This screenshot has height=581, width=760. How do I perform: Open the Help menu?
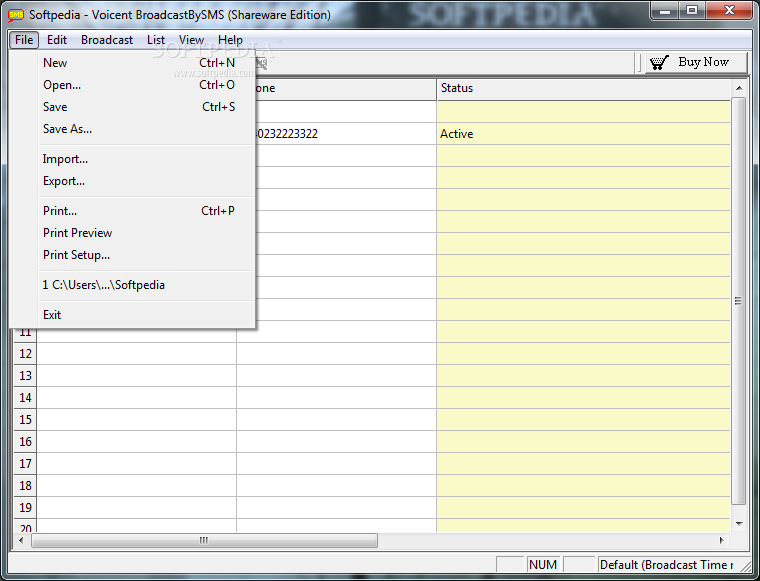click(230, 40)
